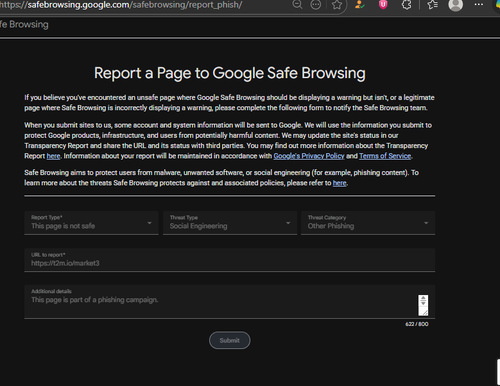500x386 pixels.
Task: Add this page to favorites with star icon
Action: tap(337, 5)
